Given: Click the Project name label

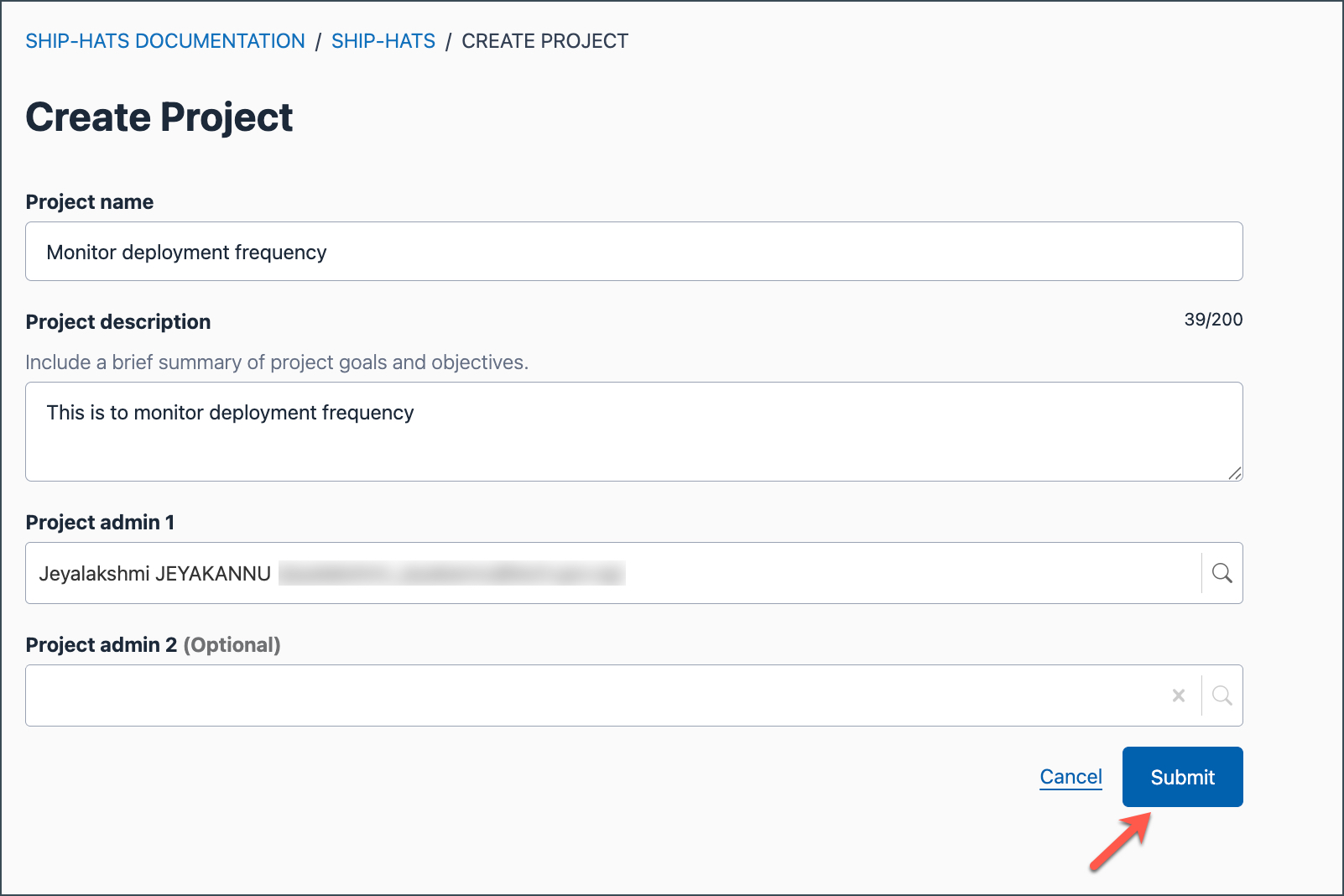Looking at the screenshot, I should point(90,202).
